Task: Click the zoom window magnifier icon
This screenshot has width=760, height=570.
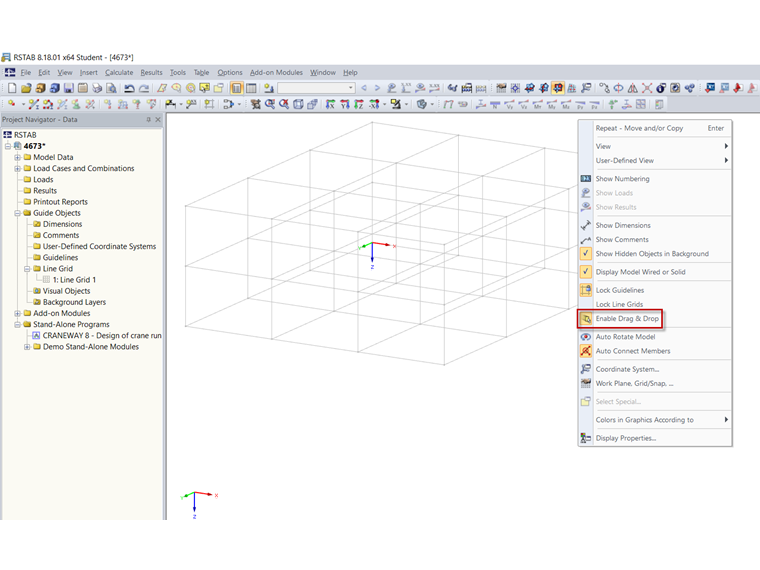Action: (270, 104)
